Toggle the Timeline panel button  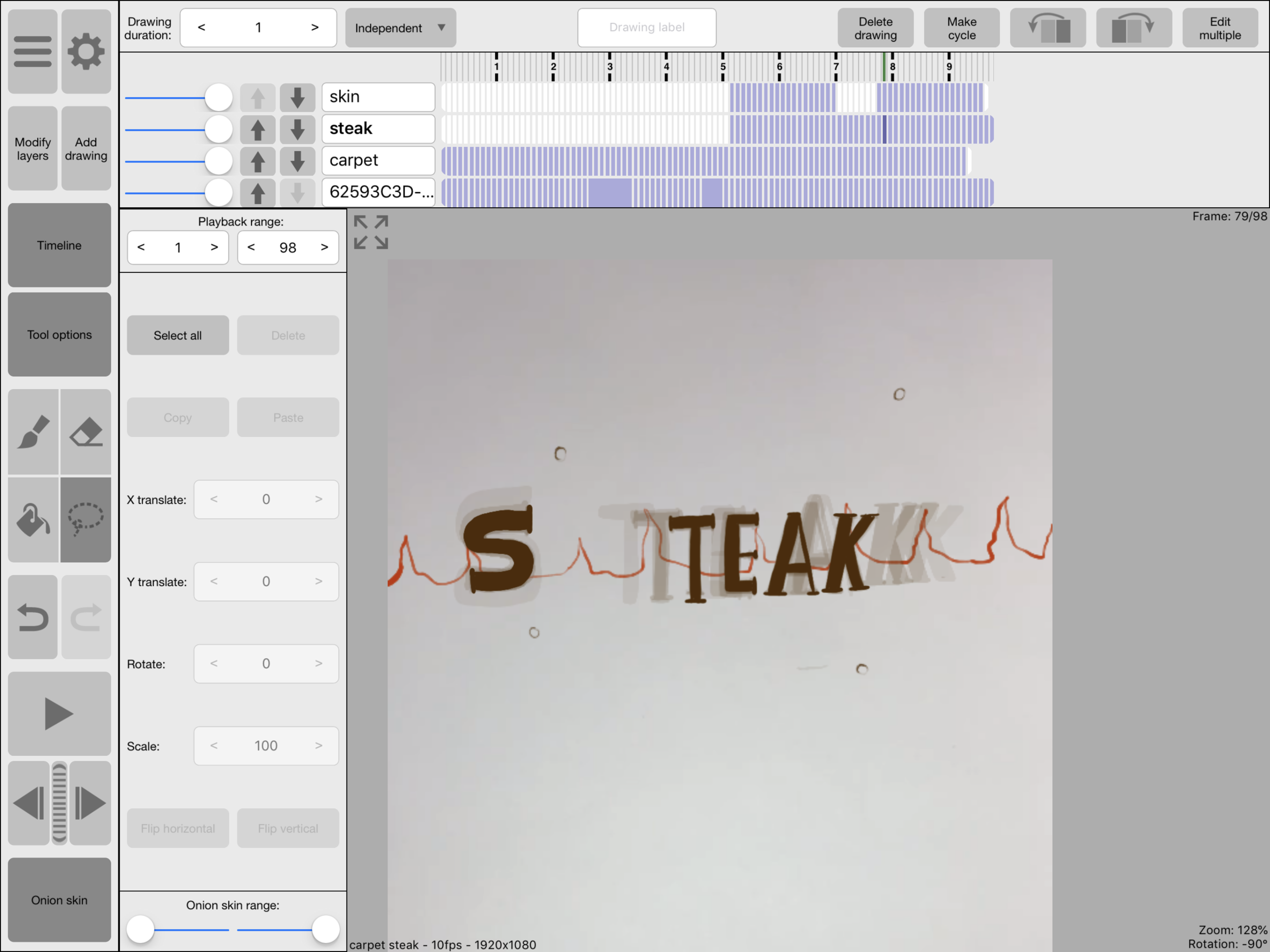(59, 245)
